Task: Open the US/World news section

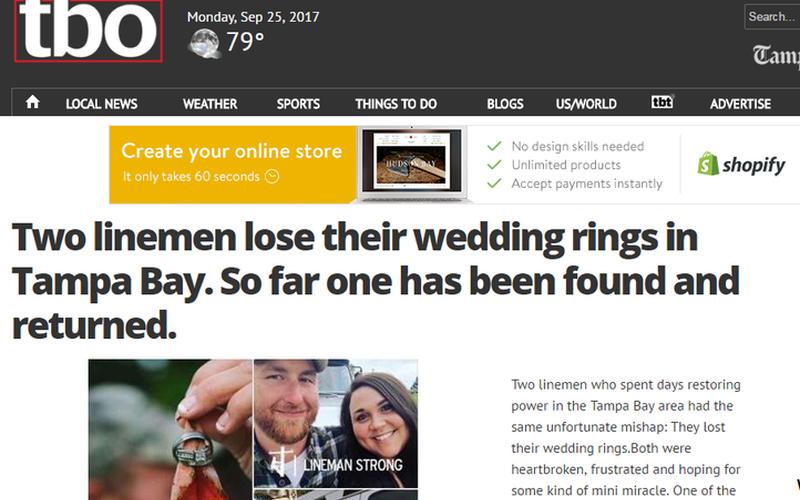Action: [x=586, y=104]
